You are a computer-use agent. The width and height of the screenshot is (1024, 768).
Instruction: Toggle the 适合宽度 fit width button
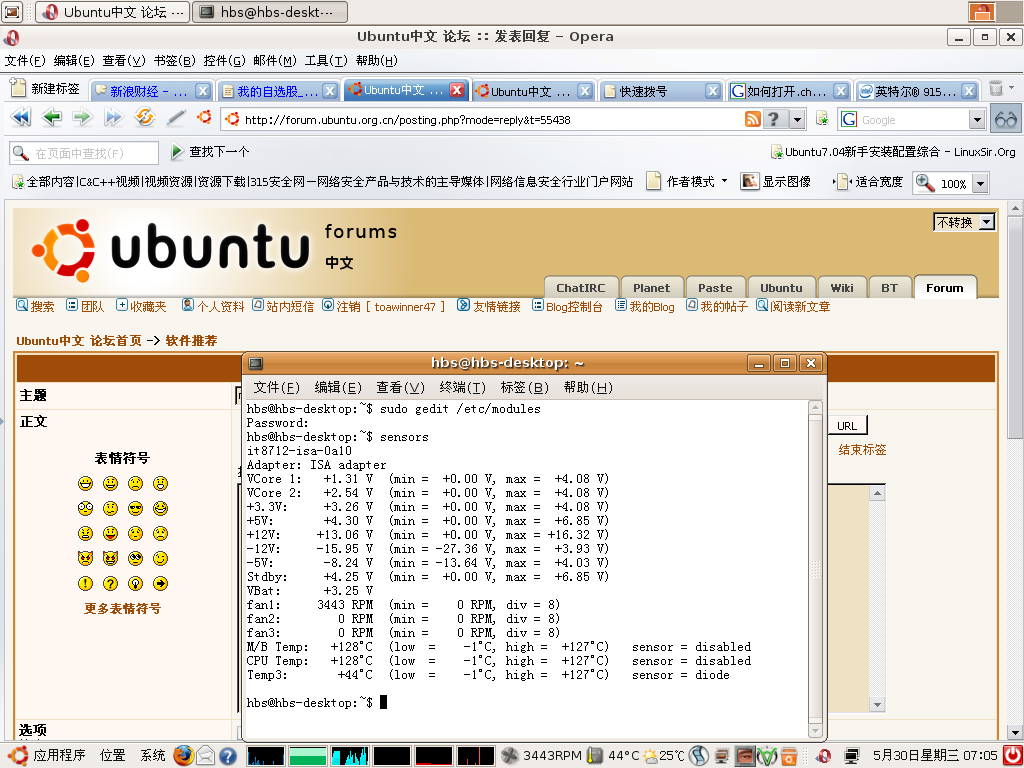(868, 182)
